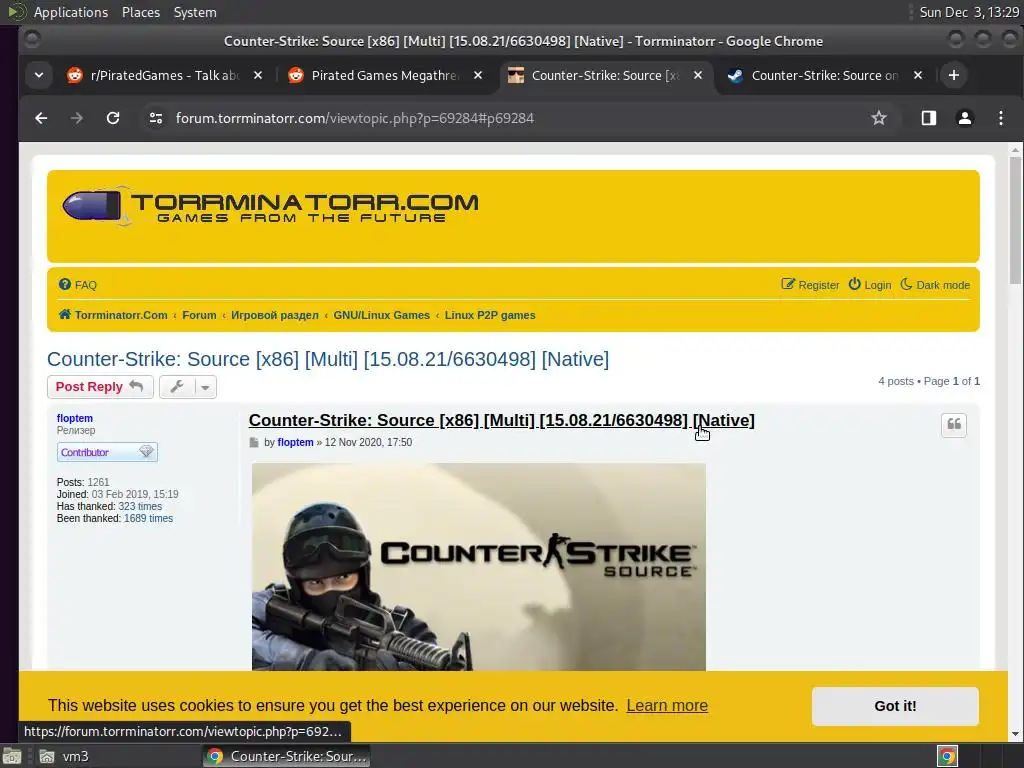Open the tab search dropdown arrow
1024x768 pixels.
click(39, 75)
